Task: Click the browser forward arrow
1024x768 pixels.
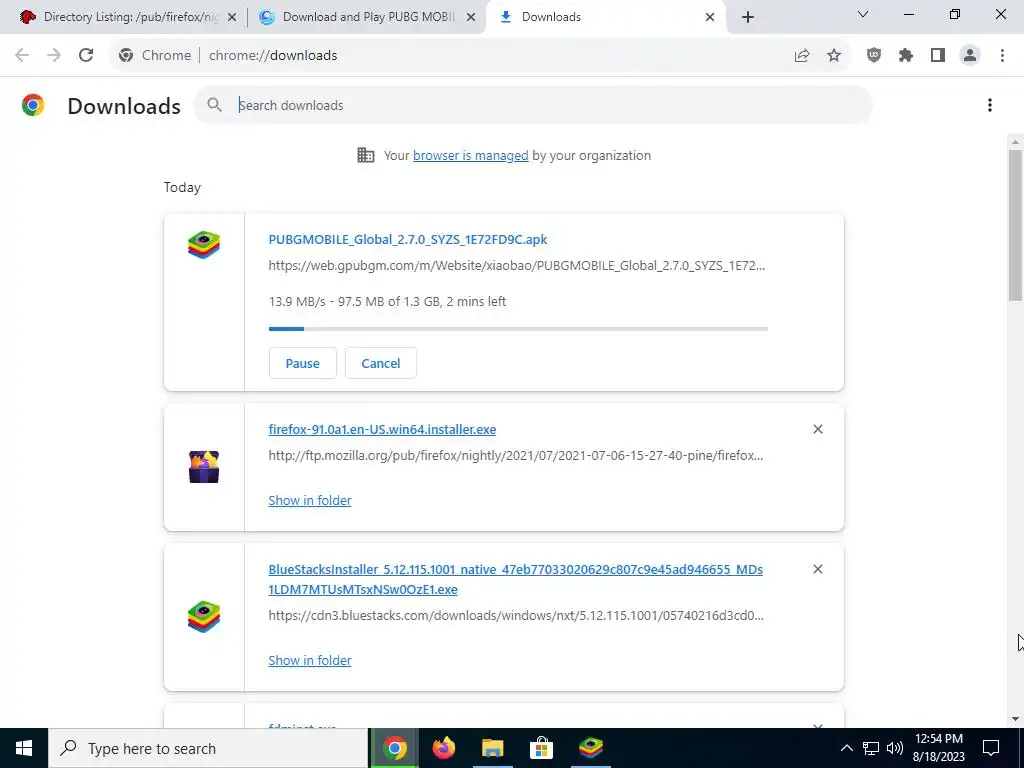Action: [x=54, y=56]
